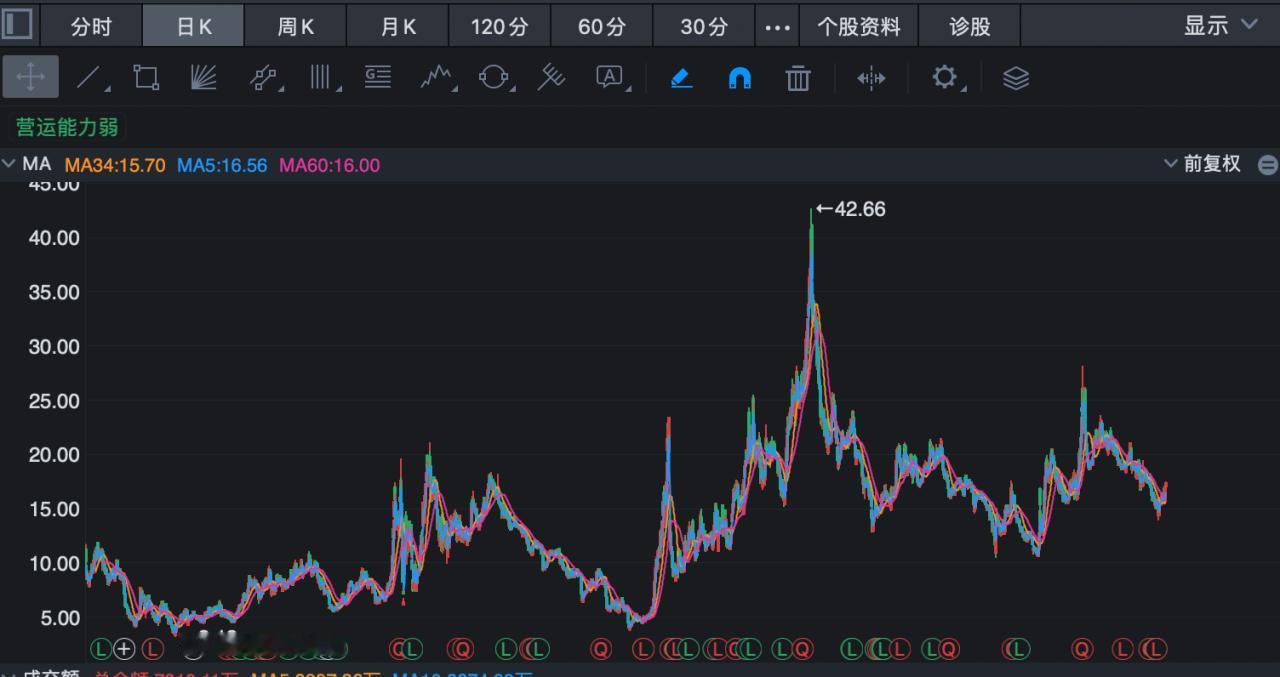Open the 前复权 adjustment dropdown
The width and height of the screenshot is (1280, 677).
1203,164
